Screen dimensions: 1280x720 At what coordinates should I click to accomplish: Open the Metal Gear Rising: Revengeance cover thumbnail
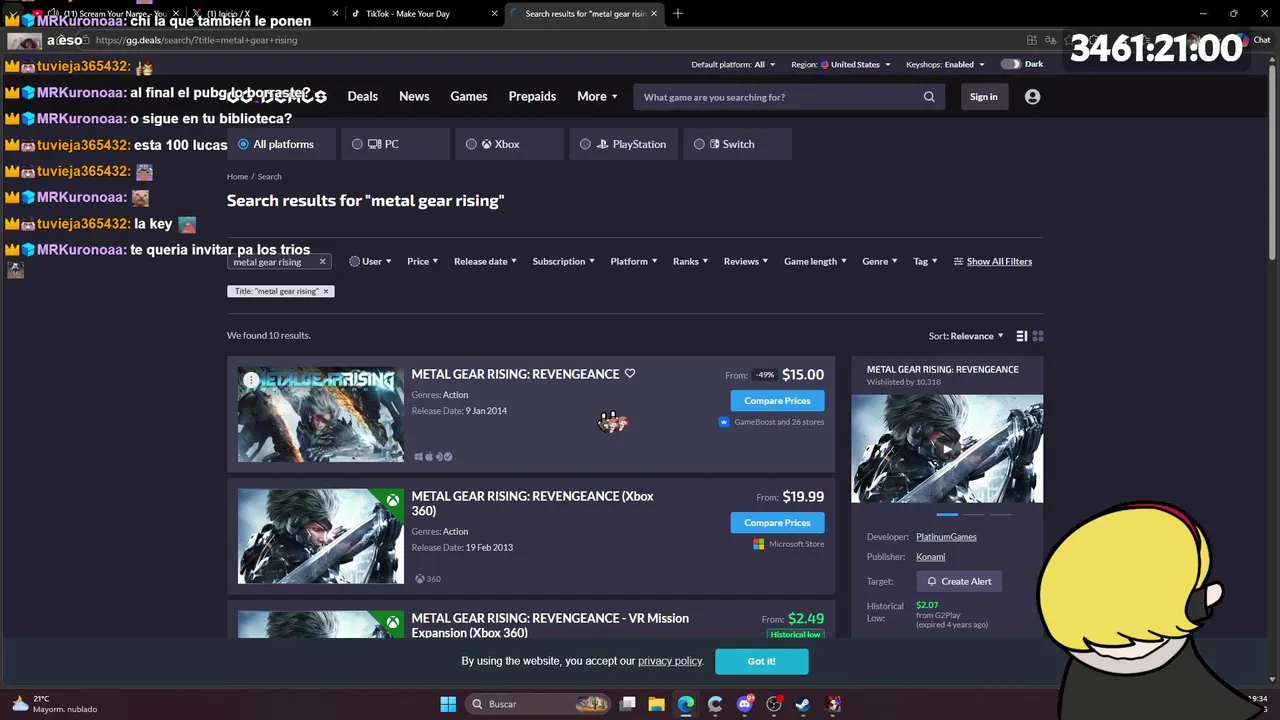click(x=321, y=415)
